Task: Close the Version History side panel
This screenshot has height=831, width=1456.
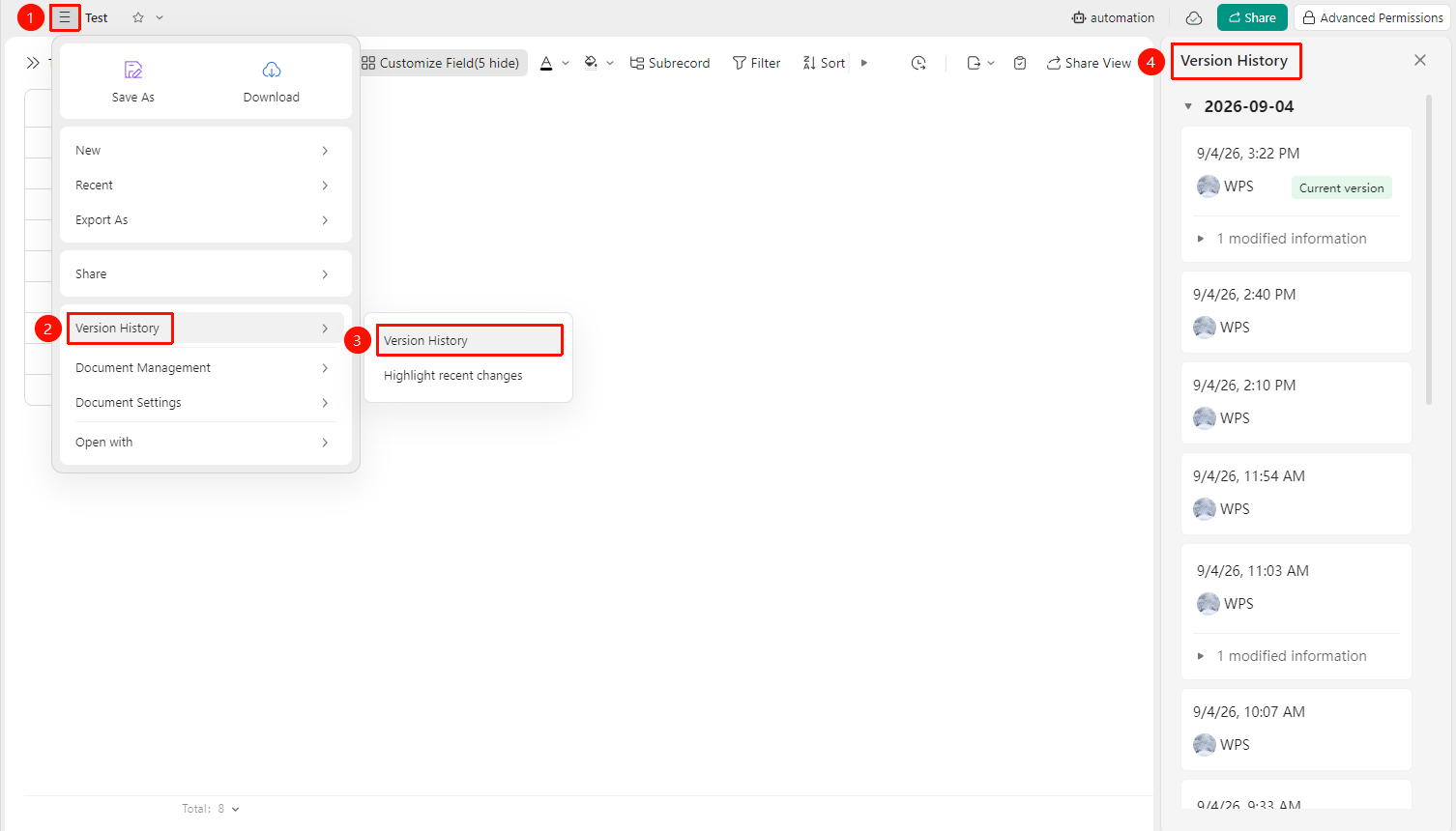Action: coord(1420,60)
